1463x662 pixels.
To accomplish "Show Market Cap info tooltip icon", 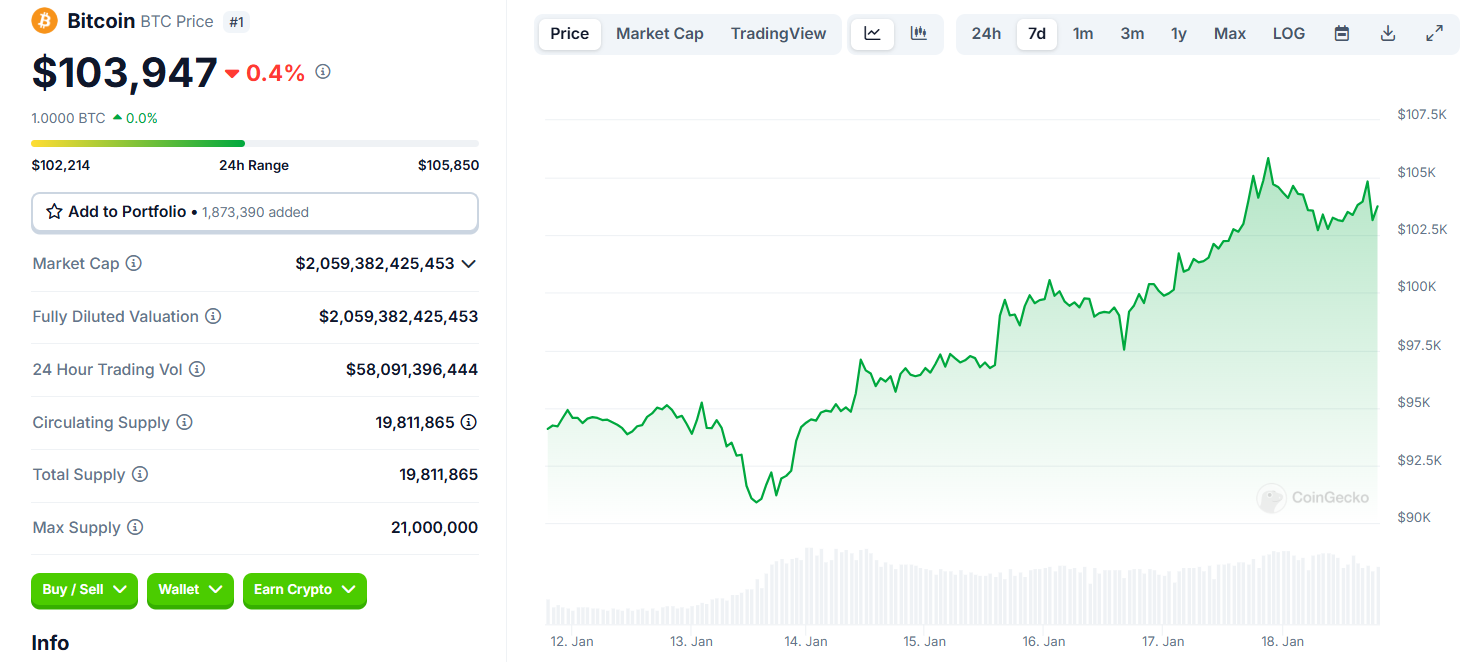I will (x=134, y=264).
